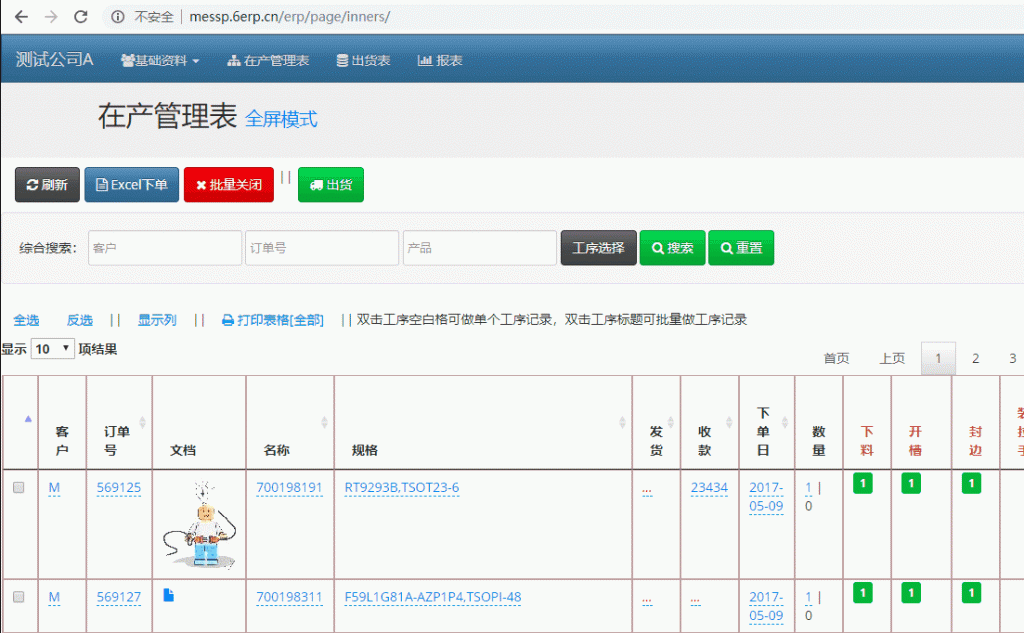Image resolution: width=1024 pixels, height=633 pixels.
Task: Click the browser reload icon
Action: pyautogui.click(x=81, y=17)
